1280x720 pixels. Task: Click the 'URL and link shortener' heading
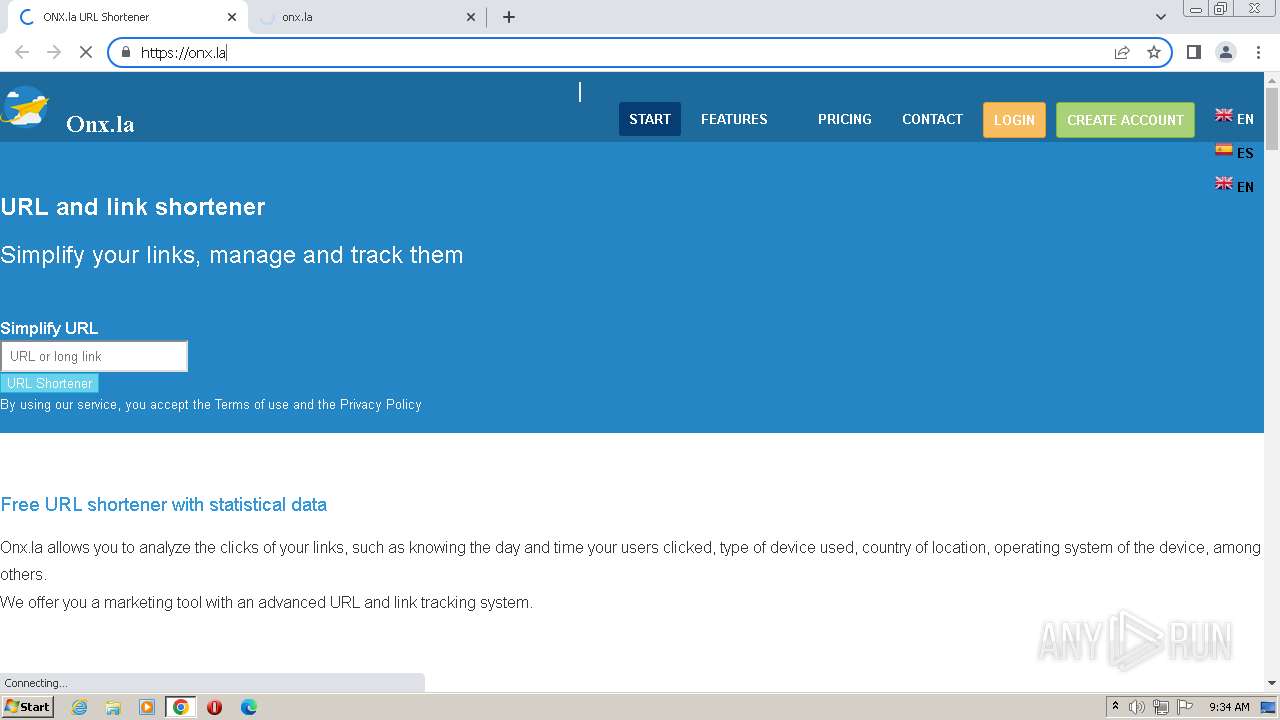click(x=133, y=207)
